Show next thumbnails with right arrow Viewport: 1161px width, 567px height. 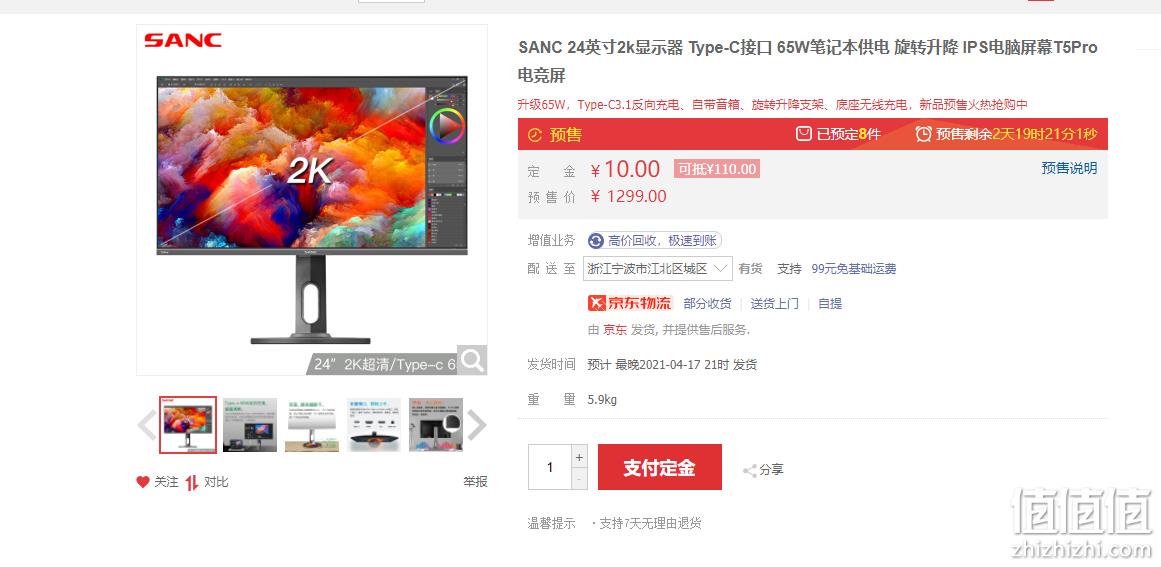coord(477,425)
